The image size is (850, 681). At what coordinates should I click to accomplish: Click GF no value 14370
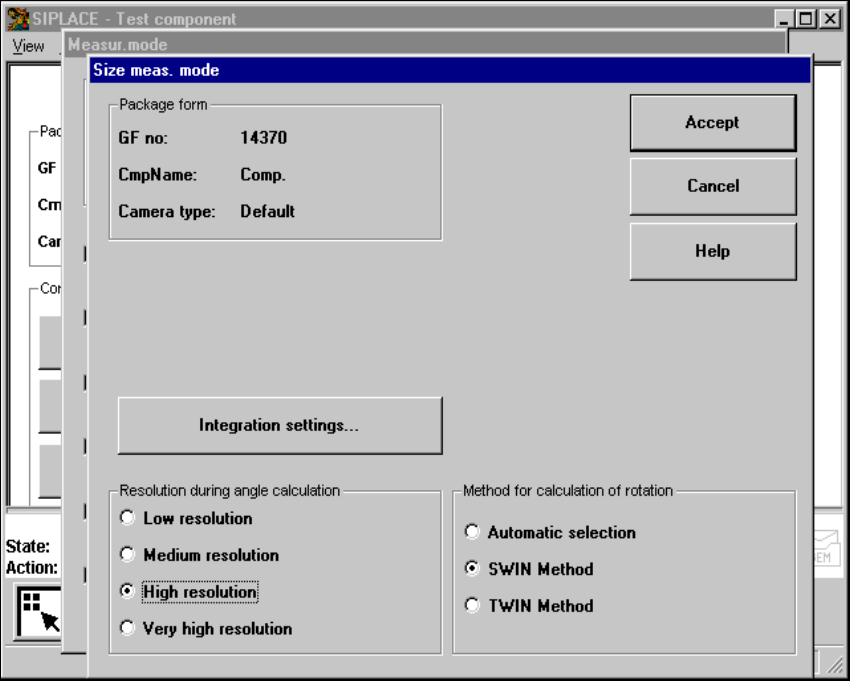(x=263, y=138)
